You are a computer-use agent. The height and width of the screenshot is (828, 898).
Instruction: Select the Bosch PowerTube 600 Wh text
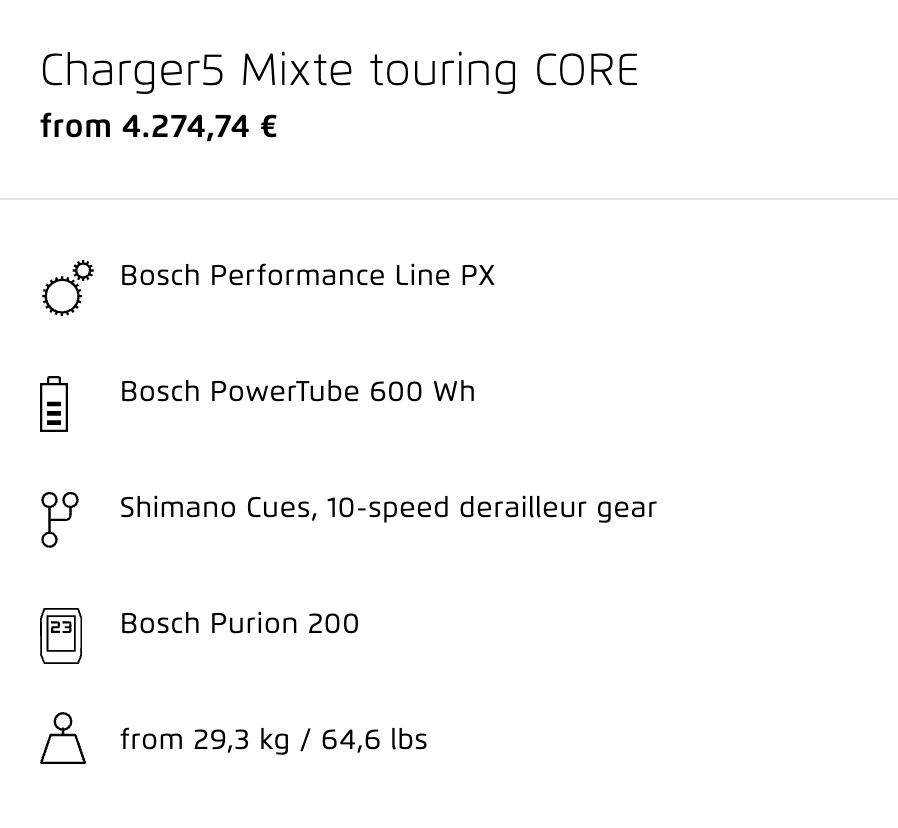[297, 392]
